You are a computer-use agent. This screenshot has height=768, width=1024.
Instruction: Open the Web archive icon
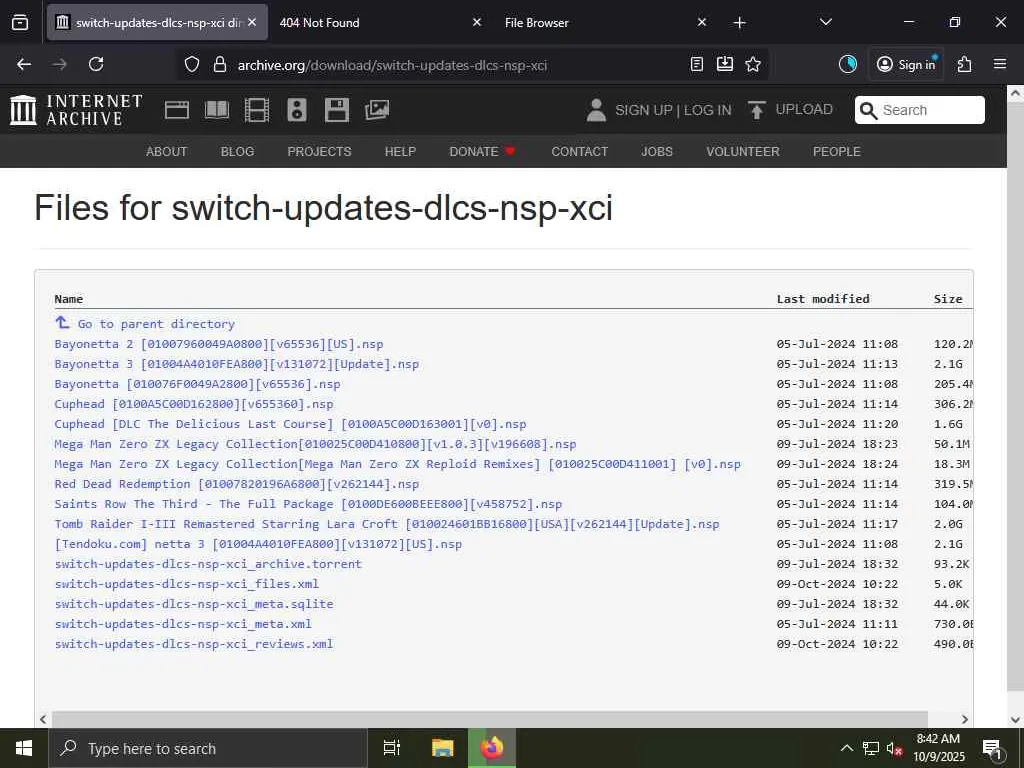coord(176,110)
